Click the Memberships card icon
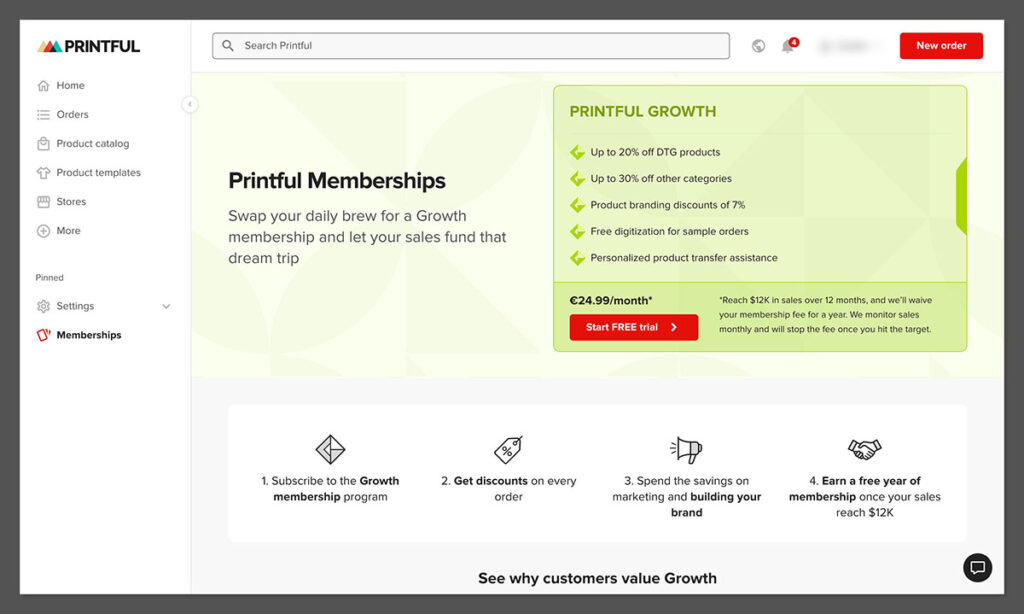1024x614 pixels. 43,335
